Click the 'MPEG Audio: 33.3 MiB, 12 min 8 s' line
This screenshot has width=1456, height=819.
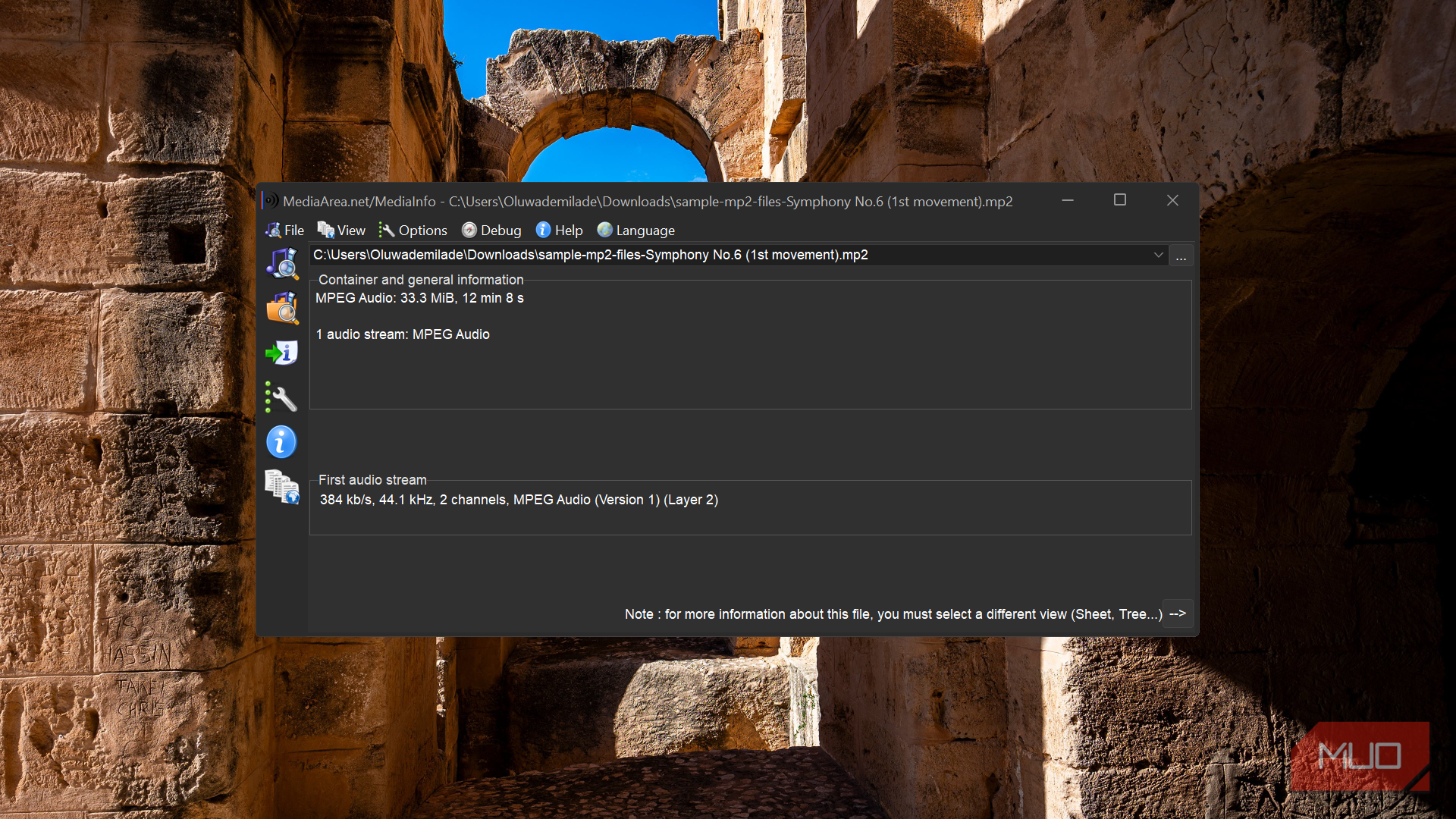coord(419,298)
